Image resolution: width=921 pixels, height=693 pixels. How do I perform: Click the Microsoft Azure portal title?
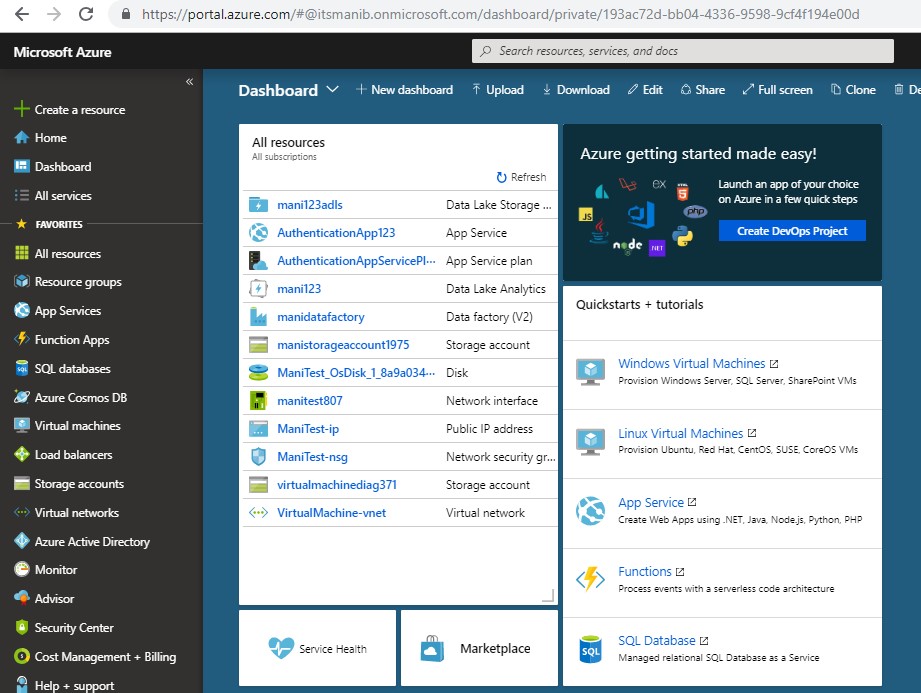tap(62, 52)
